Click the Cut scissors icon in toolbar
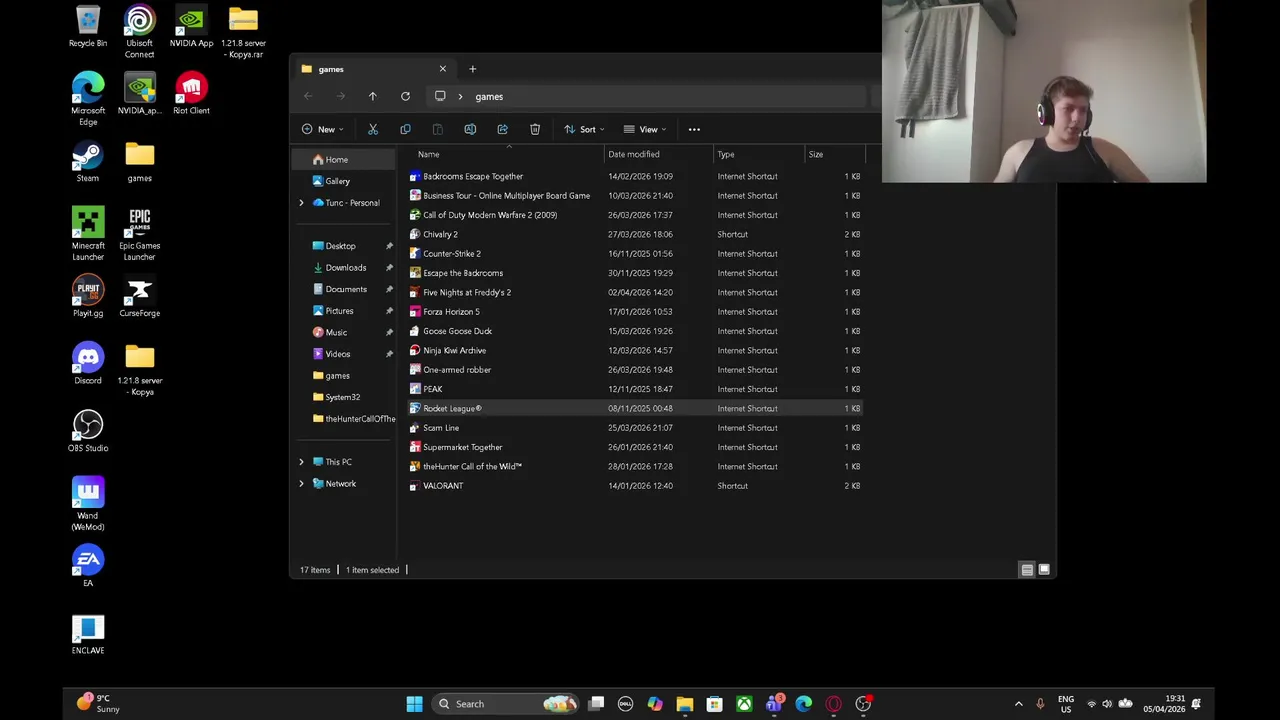Image resolution: width=1280 pixels, height=720 pixels. tap(373, 129)
